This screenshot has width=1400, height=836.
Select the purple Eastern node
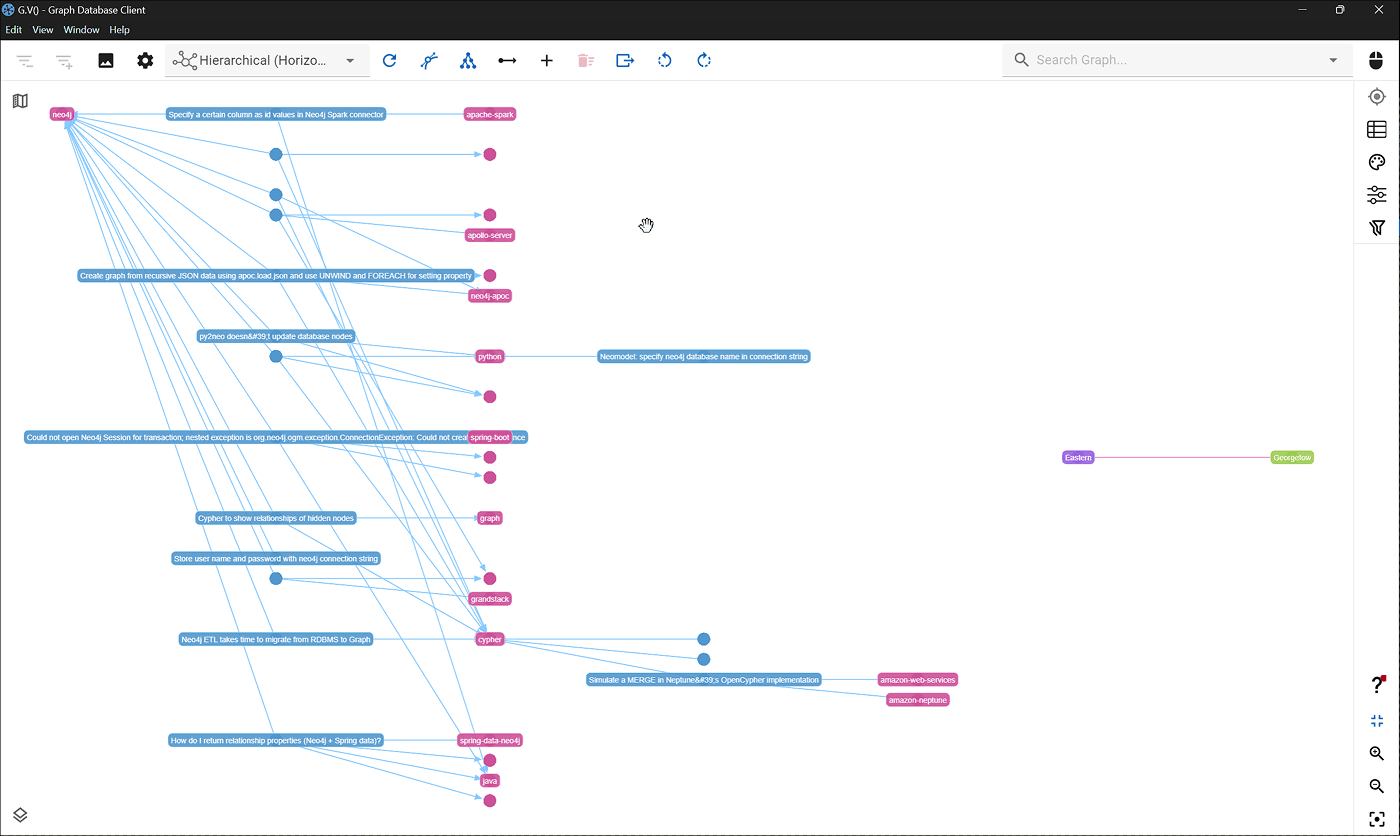click(x=1078, y=458)
